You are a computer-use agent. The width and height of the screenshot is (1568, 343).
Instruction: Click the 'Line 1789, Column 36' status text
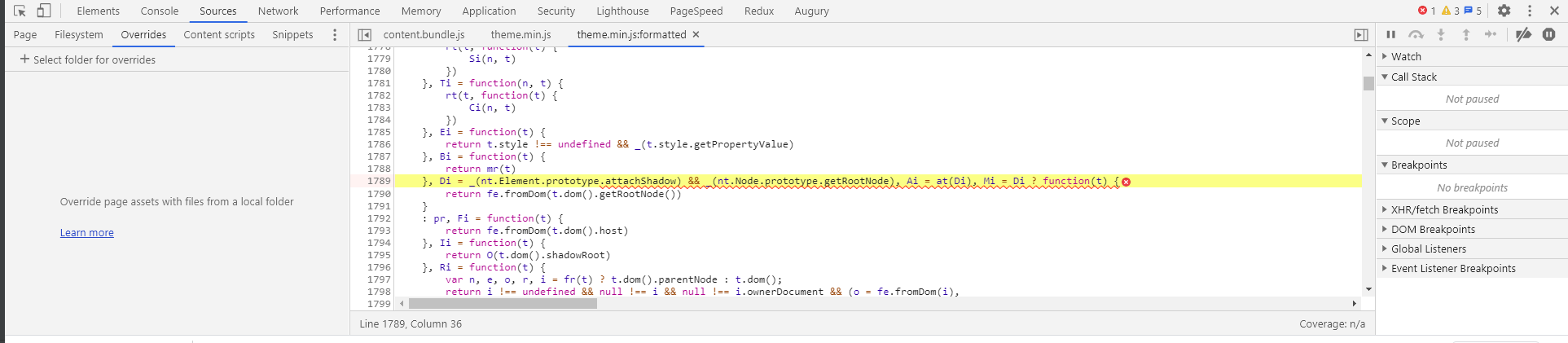(411, 323)
